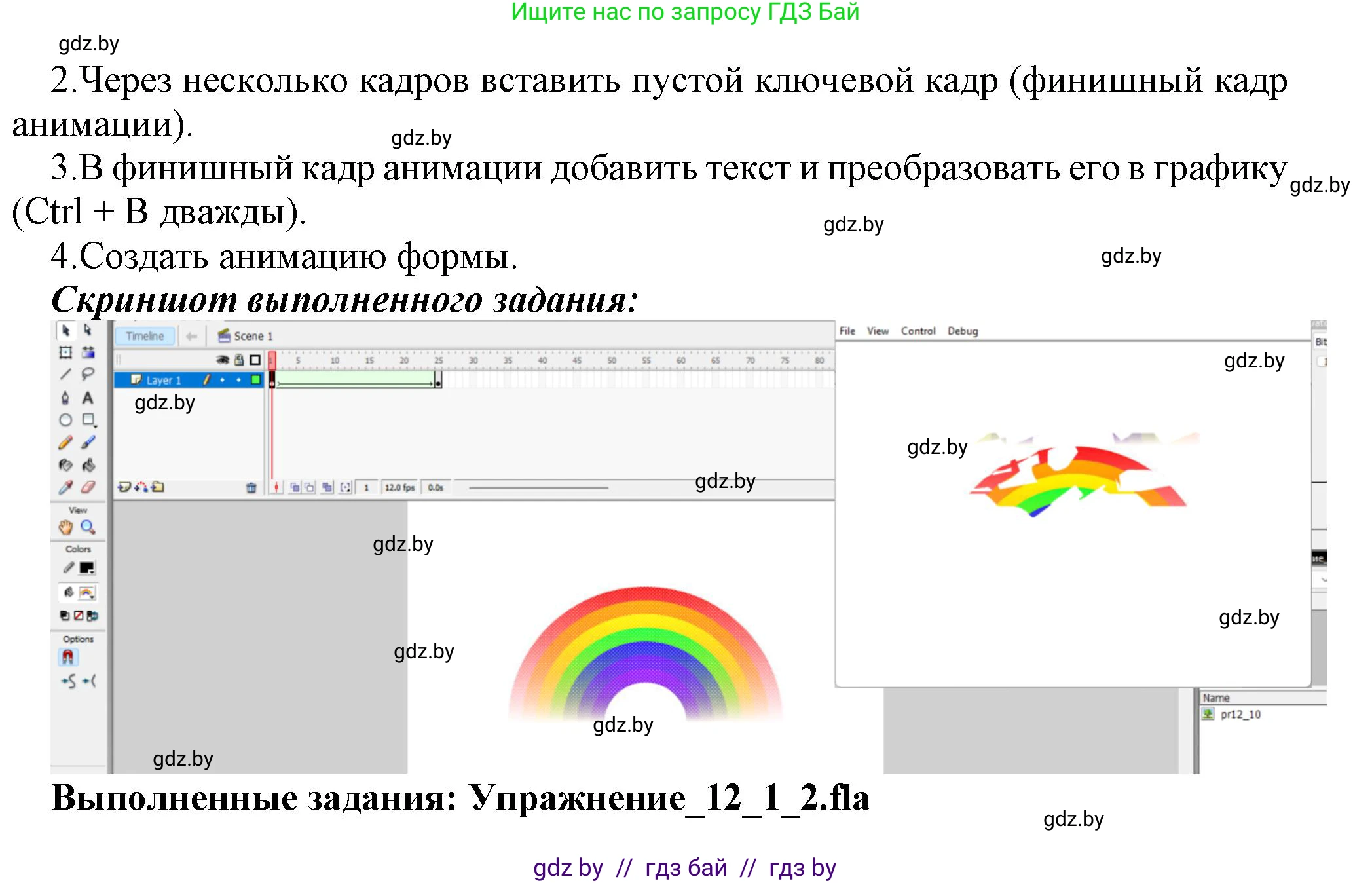Open the Control menu

[x=918, y=331]
